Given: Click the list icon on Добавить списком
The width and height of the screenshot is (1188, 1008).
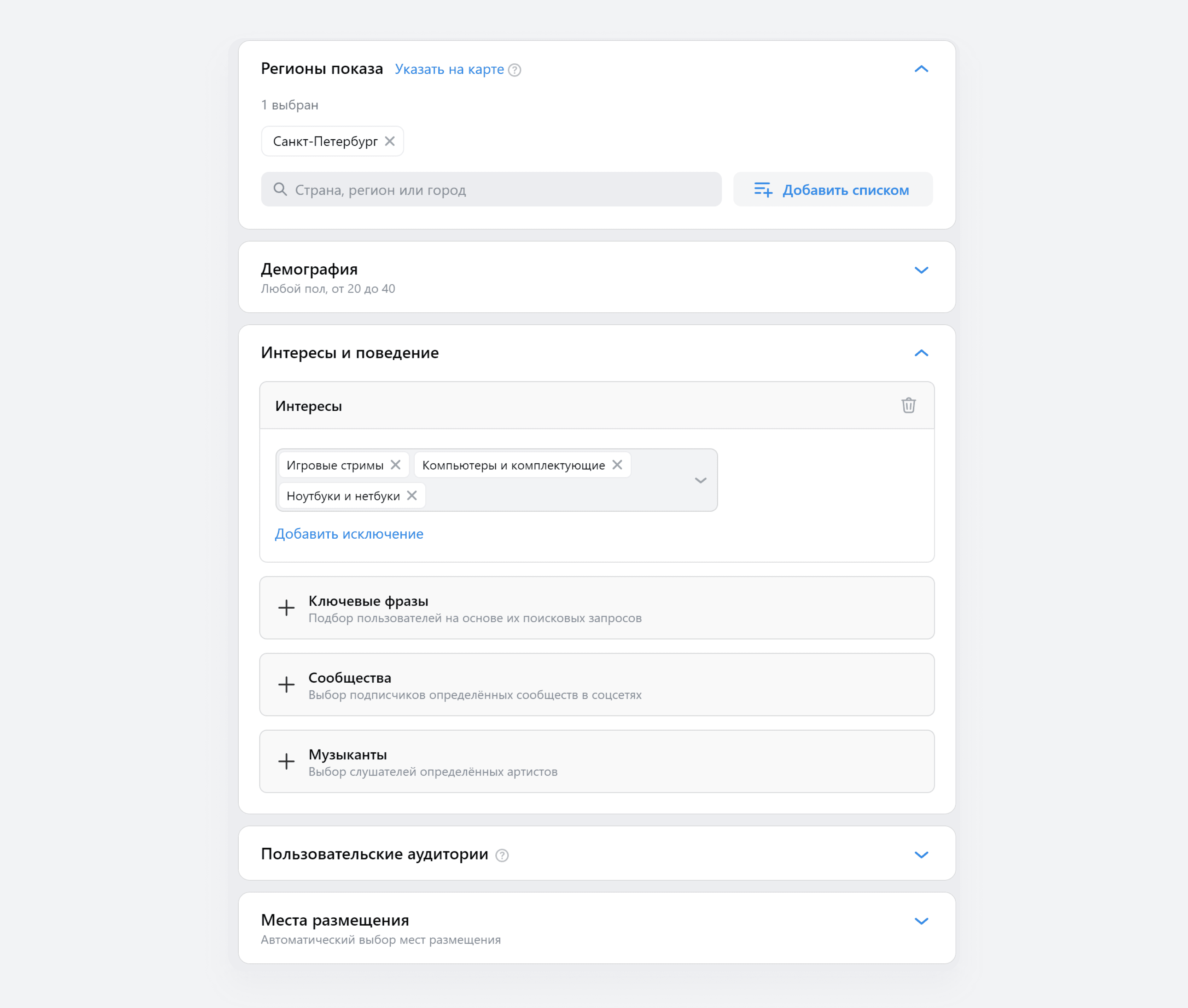Looking at the screenshot, I should coord(763,189).
